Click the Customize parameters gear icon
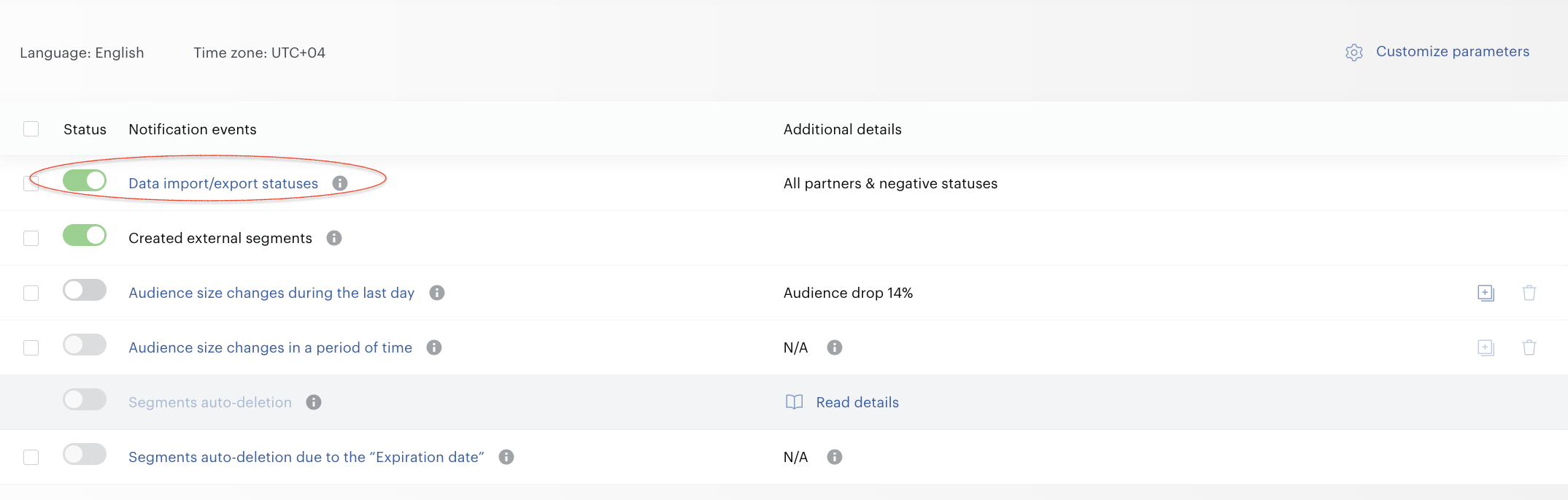 pos(1354,53)
